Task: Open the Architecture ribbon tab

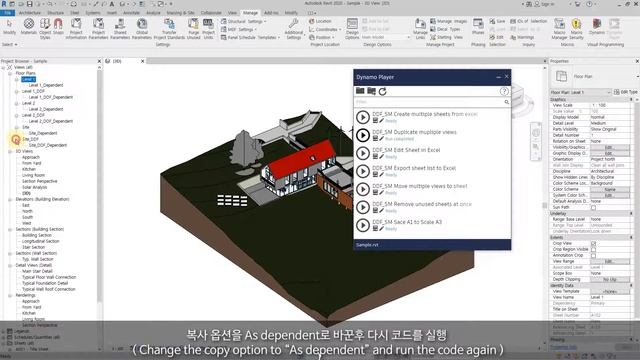Action: point(30,13)
